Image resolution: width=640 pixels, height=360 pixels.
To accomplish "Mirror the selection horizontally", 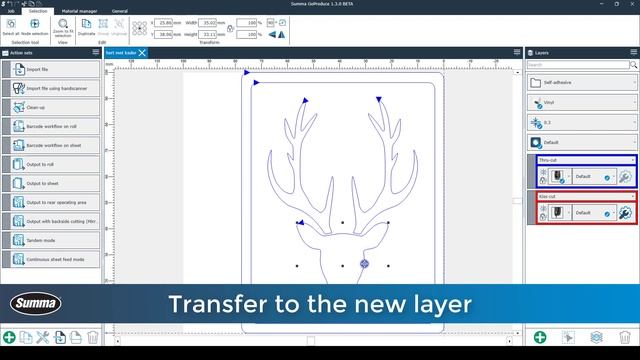I will click(x=272, y=35).
